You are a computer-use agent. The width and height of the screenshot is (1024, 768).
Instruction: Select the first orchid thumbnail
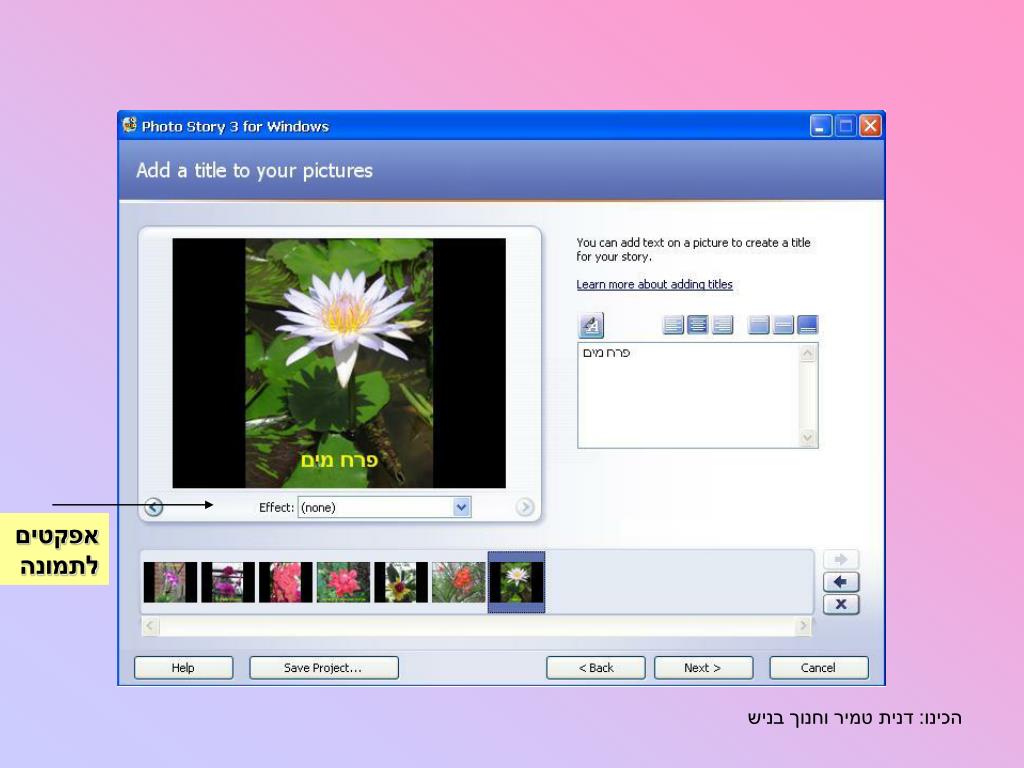[x=170, y=582]
